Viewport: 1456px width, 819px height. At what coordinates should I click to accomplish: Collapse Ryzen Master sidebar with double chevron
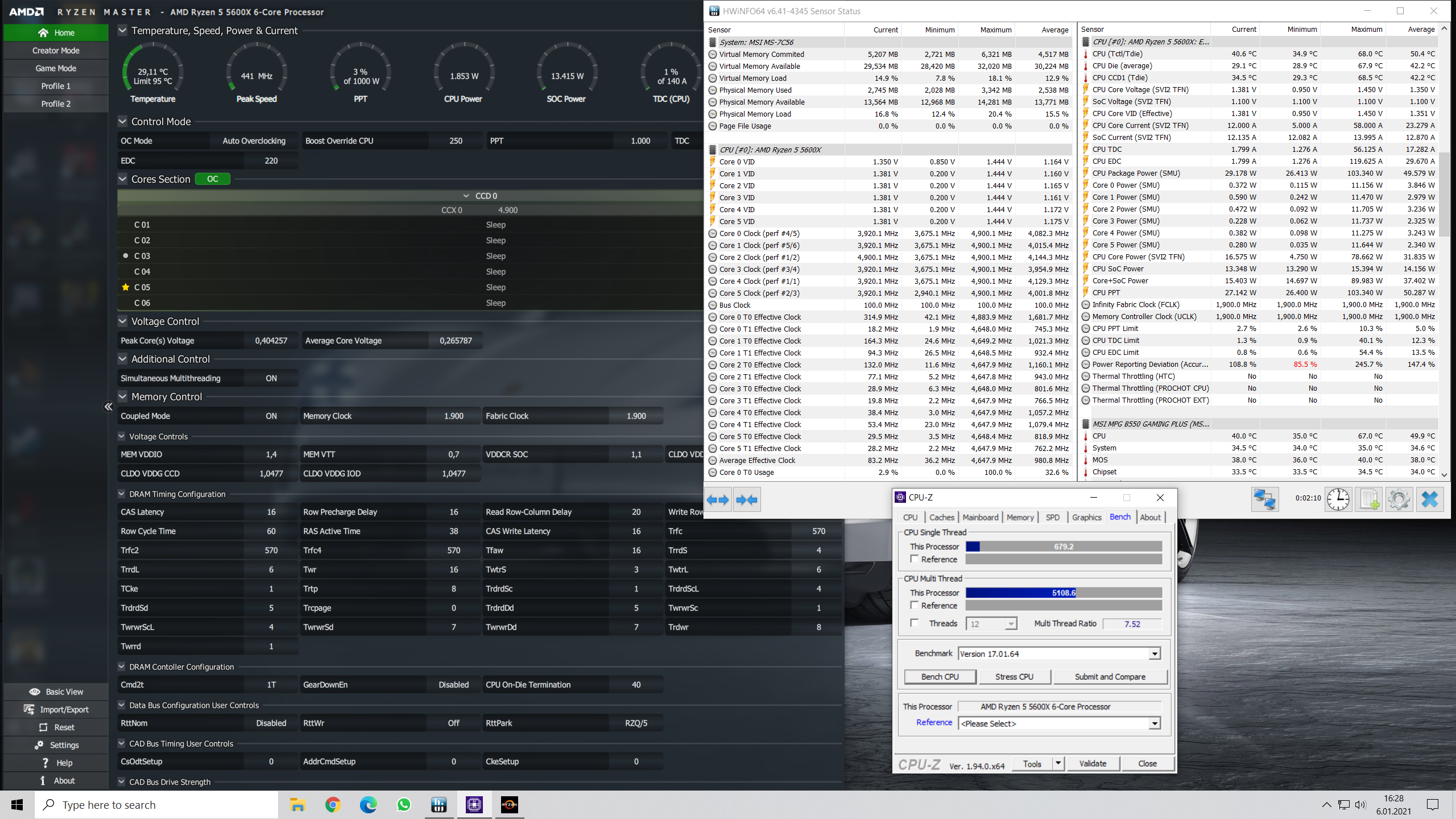pos(109,407)
